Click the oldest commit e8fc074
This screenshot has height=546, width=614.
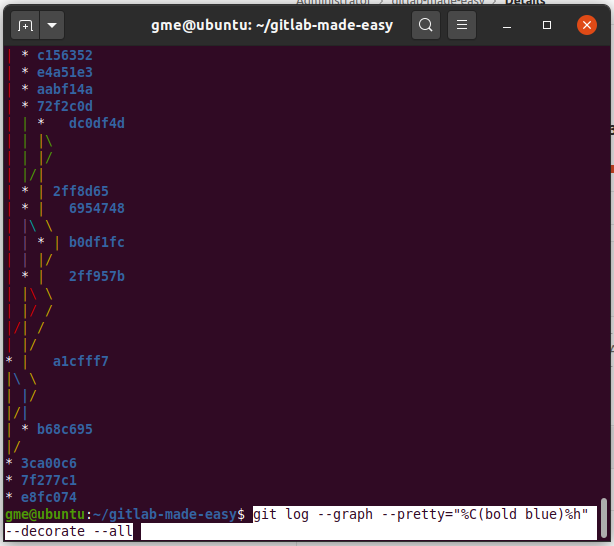(x=49, y=497)
